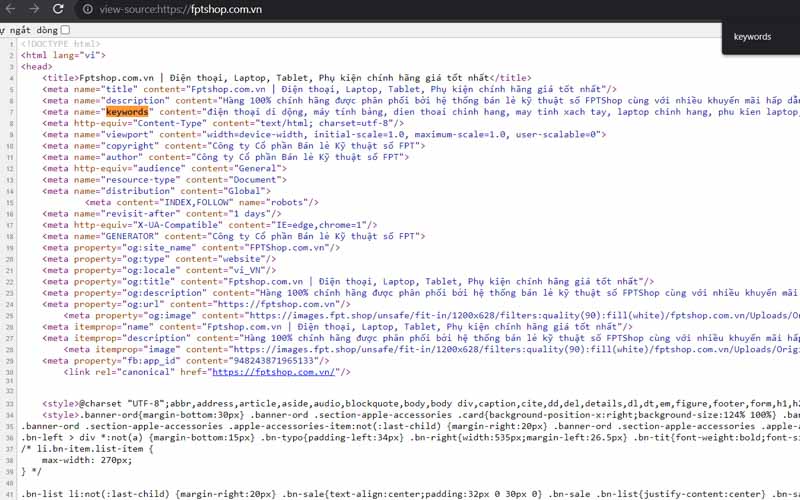Click the itemprop="description" meta line

tap(421, 338)
